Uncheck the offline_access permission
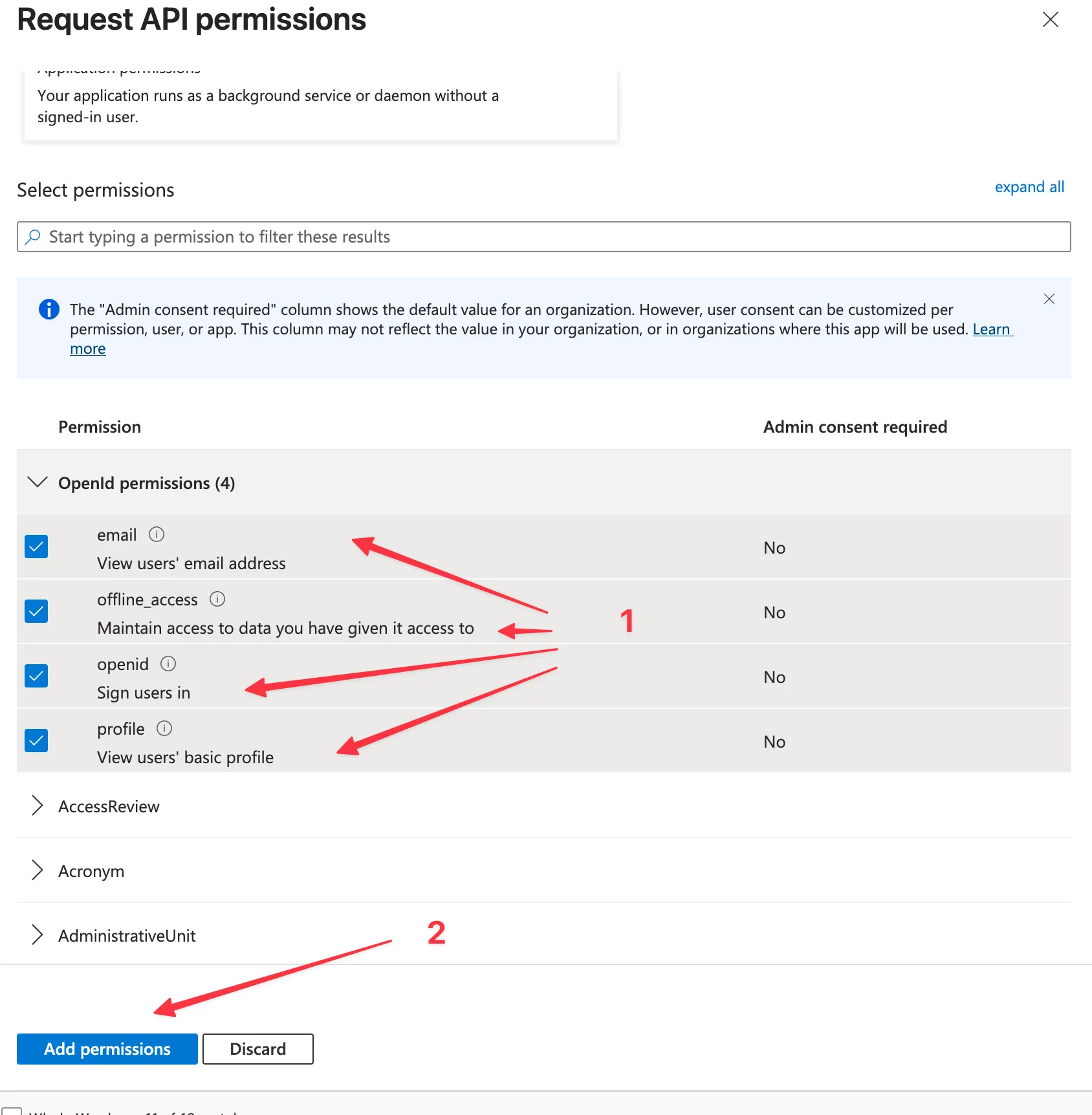The height and width of the screenshot is (1115, 1092). (x=36, y=611)
